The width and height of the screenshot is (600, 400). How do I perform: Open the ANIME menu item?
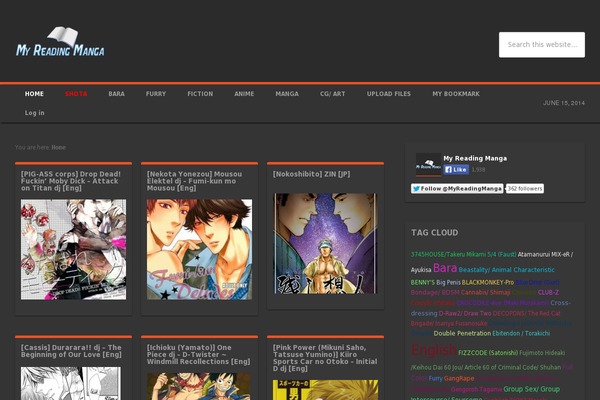(x=244, y=94)
